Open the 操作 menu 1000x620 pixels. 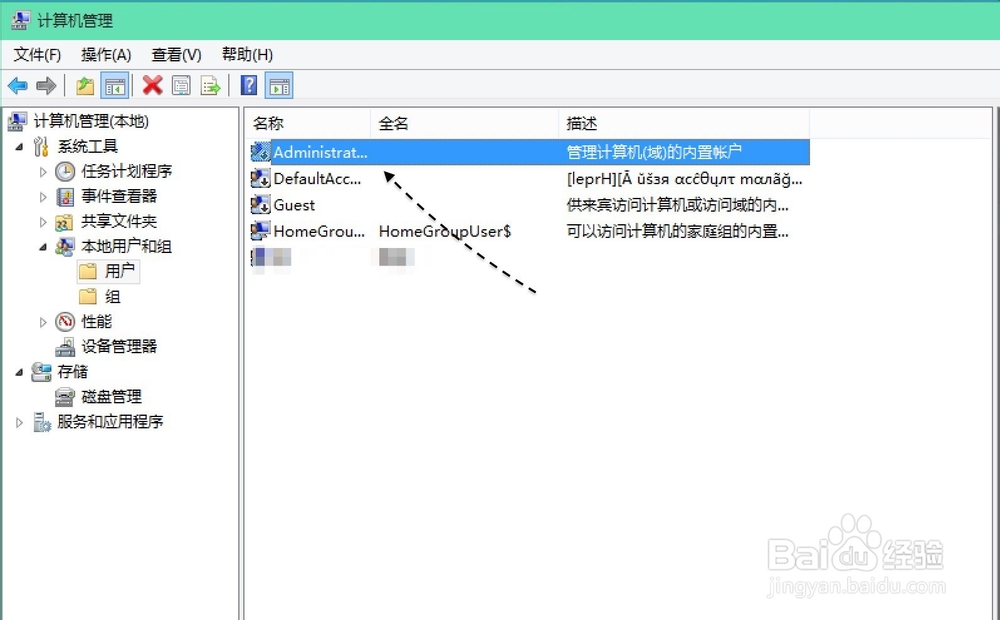(x=105, y=54)
